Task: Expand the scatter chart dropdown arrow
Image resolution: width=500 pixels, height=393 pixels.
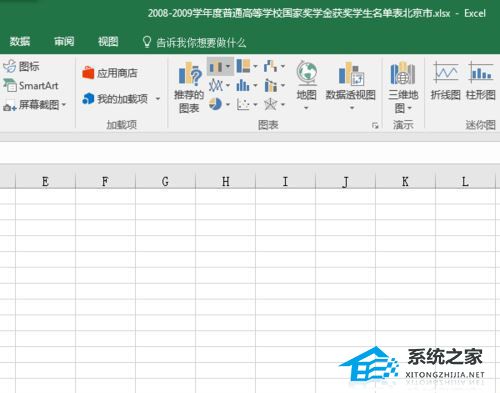Action: click(x=255, y=105)
